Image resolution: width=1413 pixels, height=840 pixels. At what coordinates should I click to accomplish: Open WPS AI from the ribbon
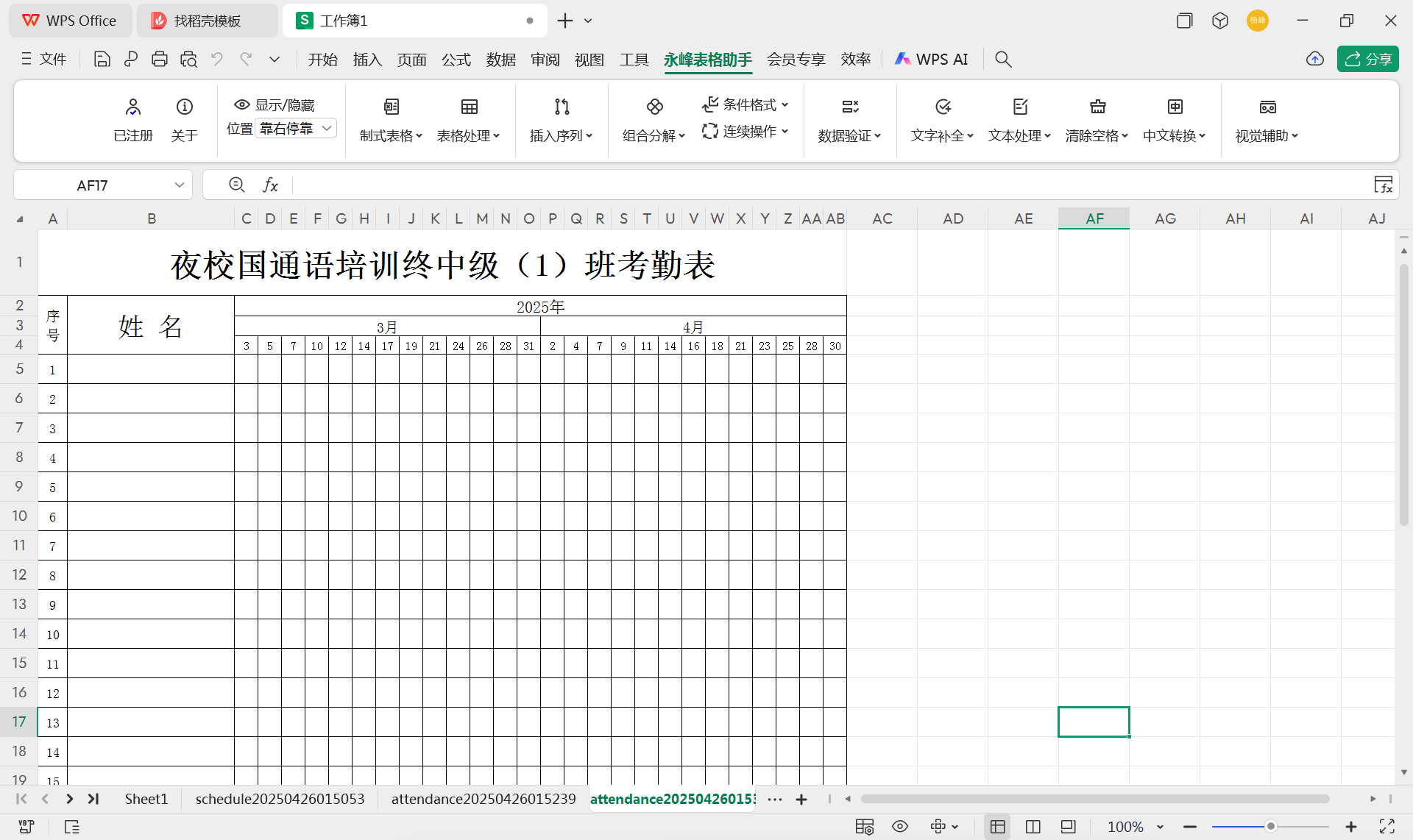[x=931, y=59]
